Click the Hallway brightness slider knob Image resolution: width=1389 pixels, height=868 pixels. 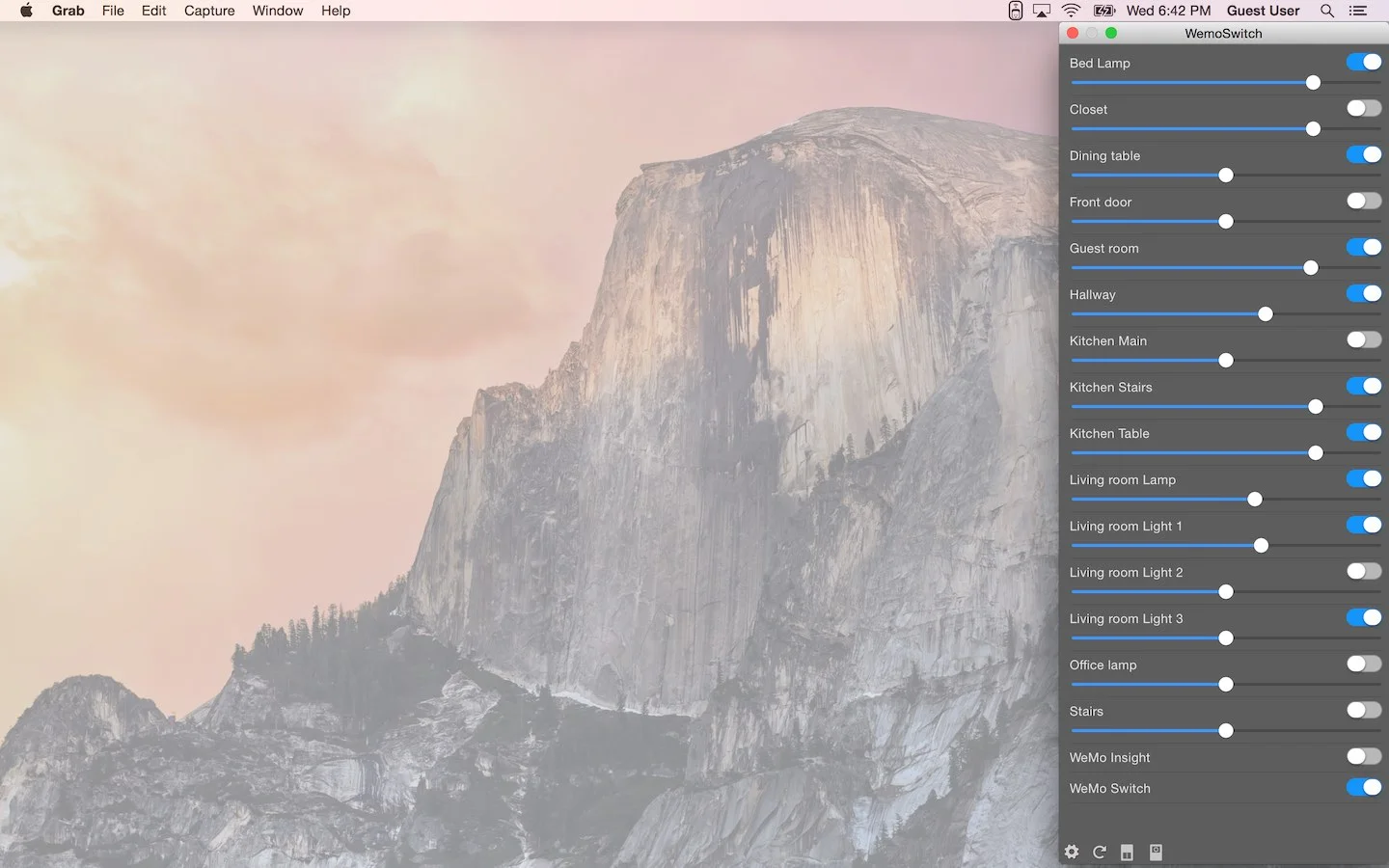click(x=1266, y=314)
